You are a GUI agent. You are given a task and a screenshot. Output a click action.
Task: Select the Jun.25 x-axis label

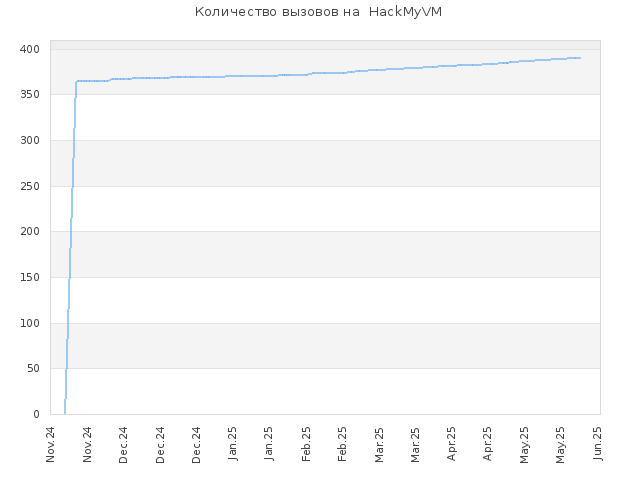pyautogui.click(x=598, y=444)
